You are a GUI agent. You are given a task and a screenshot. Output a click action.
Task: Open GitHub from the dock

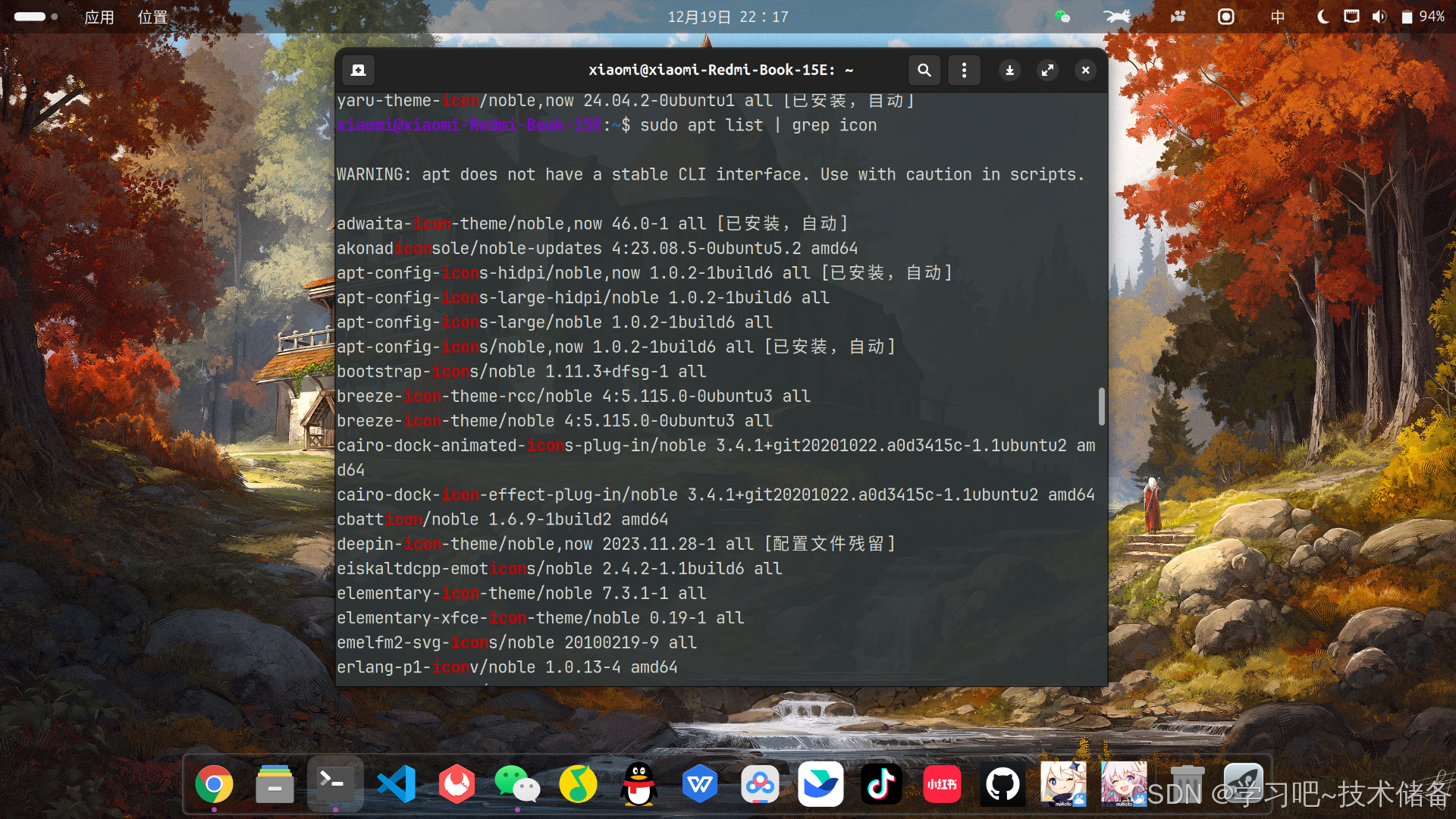[1003, 784]
